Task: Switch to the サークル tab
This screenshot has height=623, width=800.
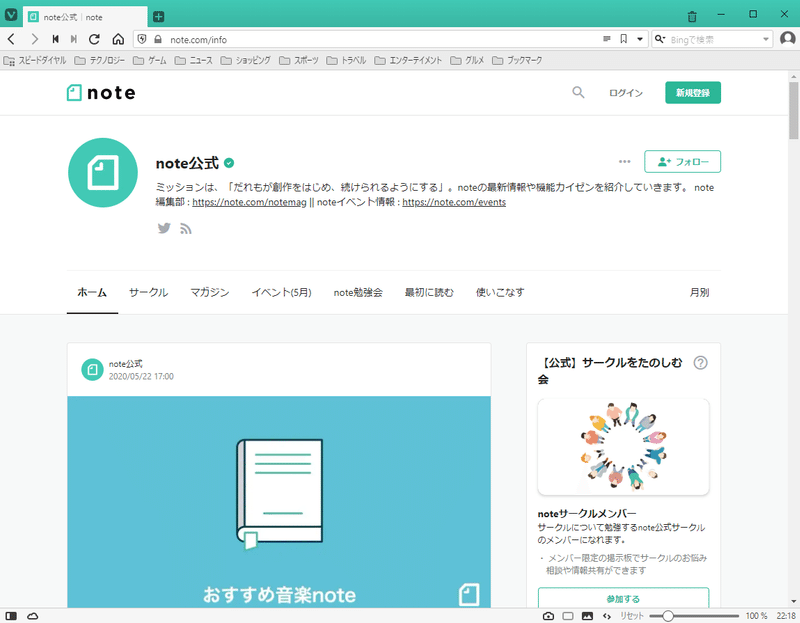Action: 148,292
